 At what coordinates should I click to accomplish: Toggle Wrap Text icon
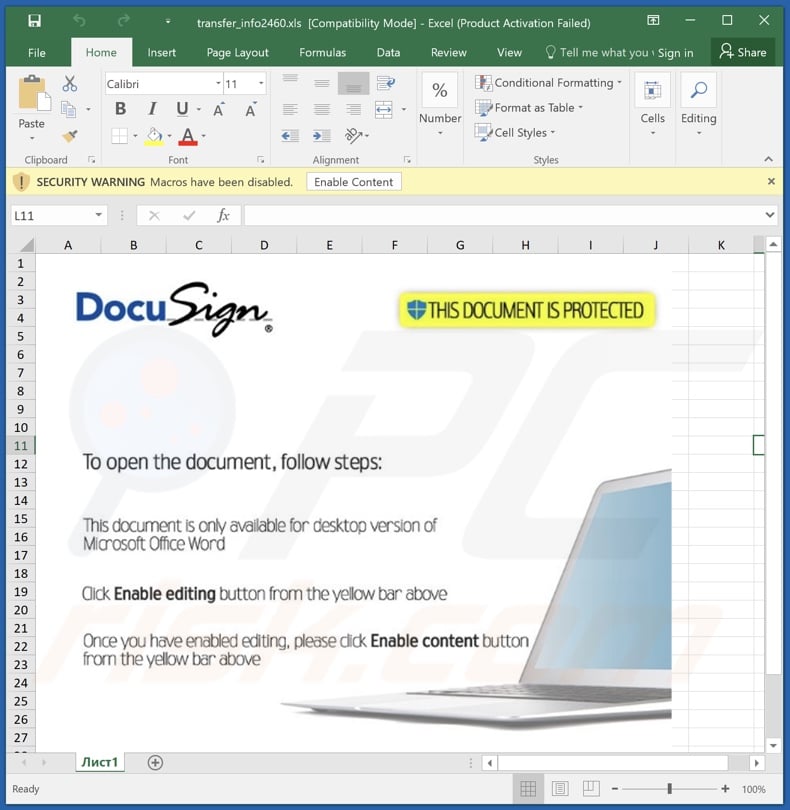tap(385, 83)
